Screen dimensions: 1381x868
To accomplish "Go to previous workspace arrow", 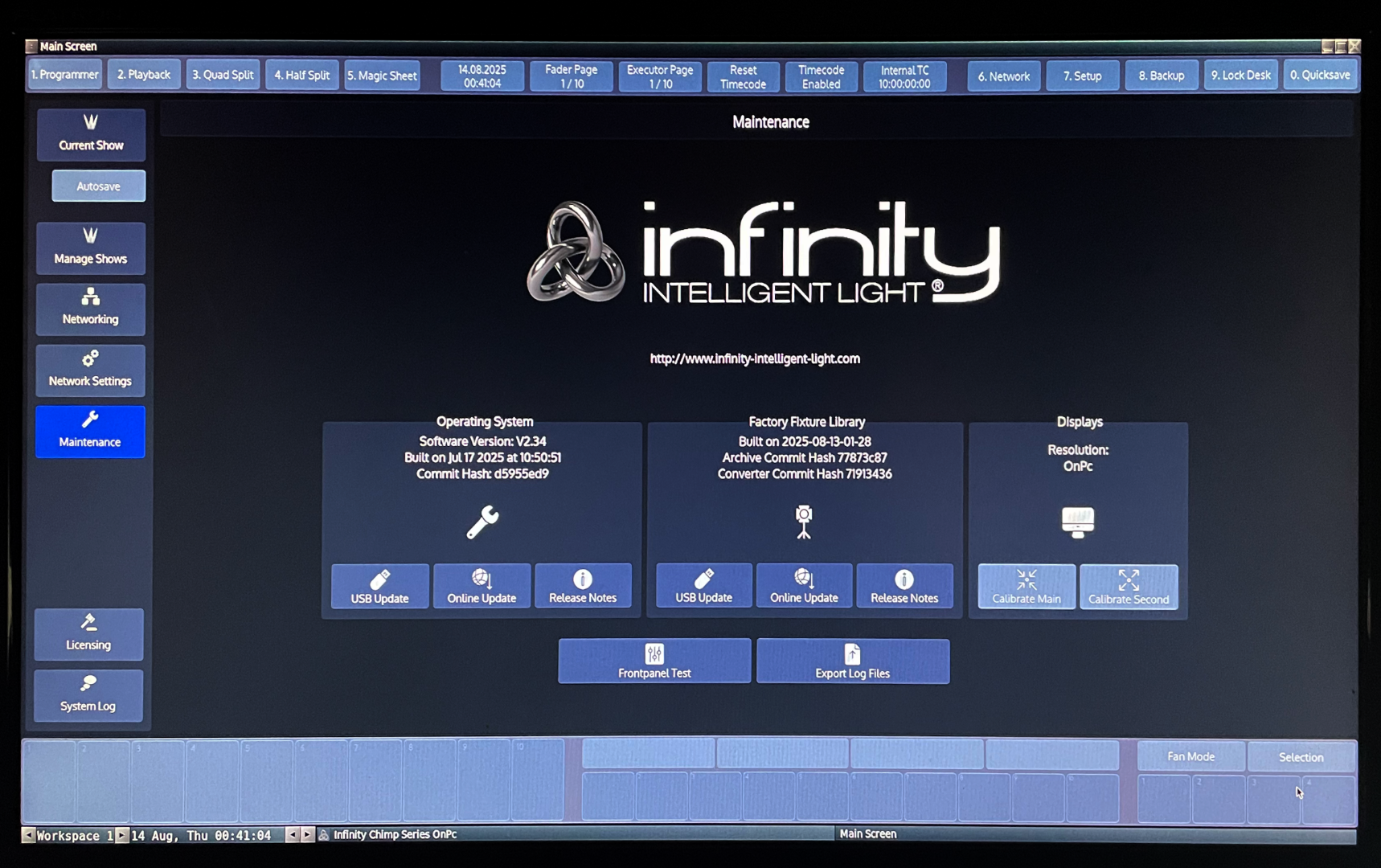I will (28, 835).
